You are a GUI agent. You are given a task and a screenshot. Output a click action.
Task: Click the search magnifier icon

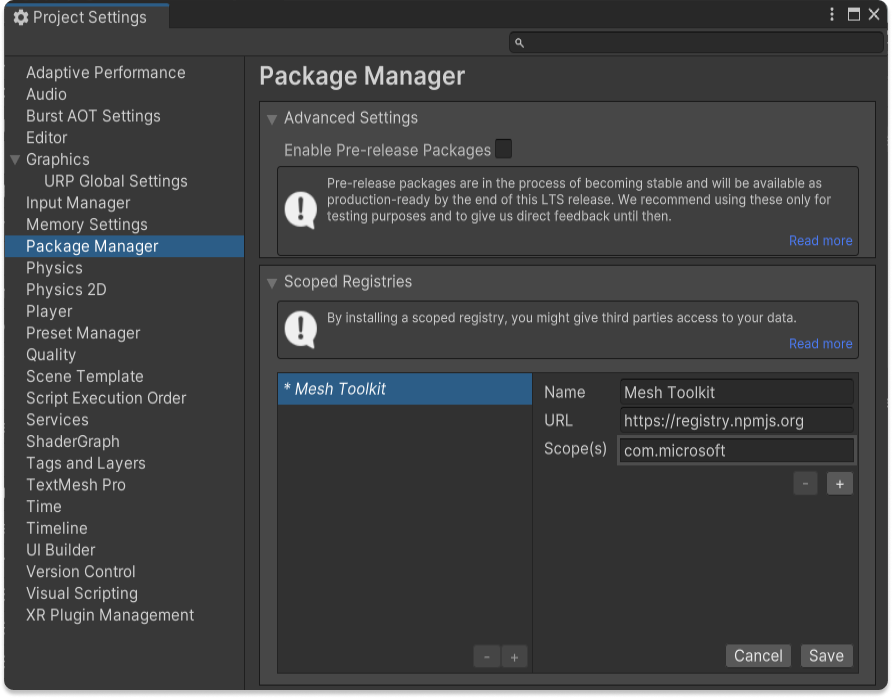(x=519, y=43)
